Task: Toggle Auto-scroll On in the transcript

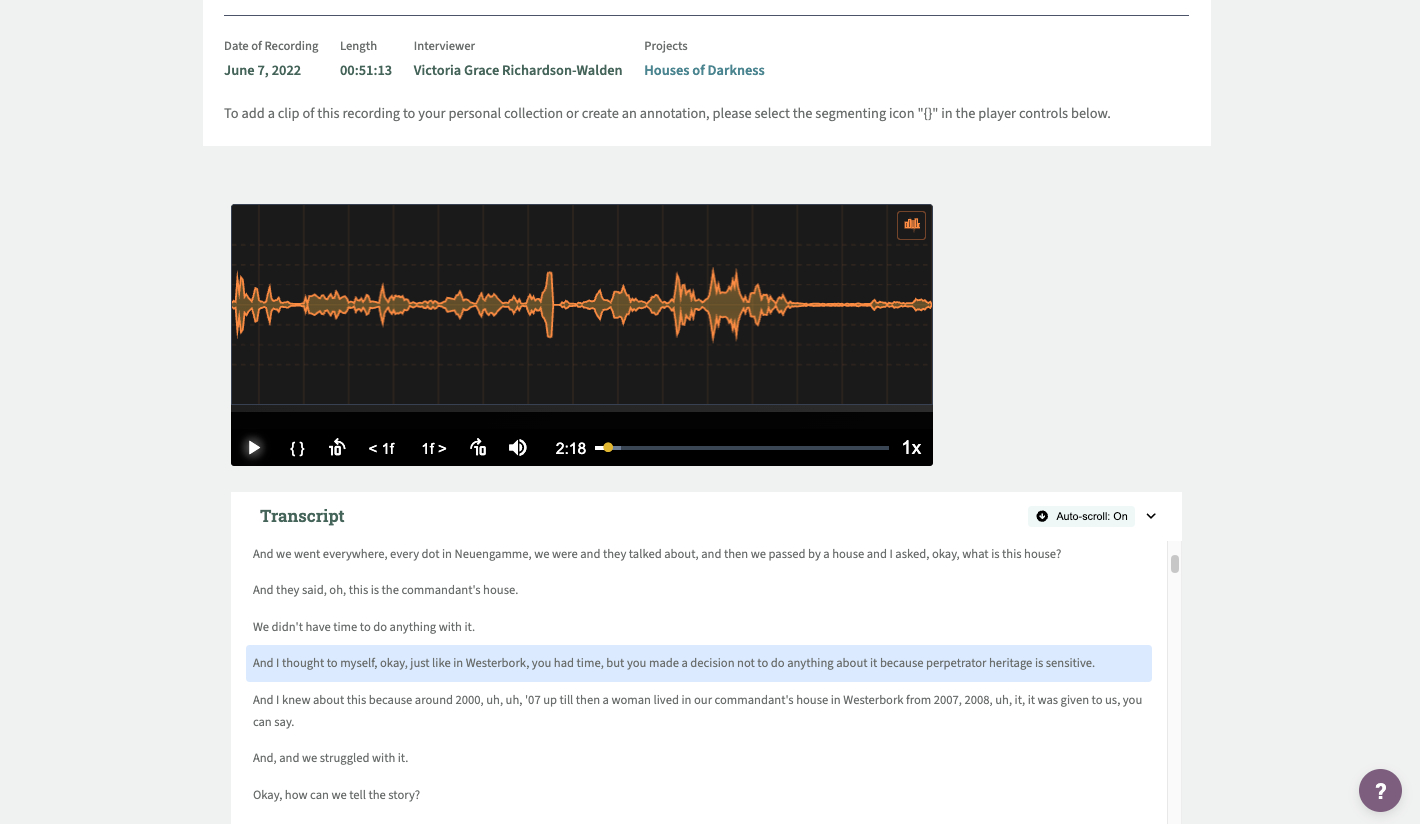Action: 1081,516
